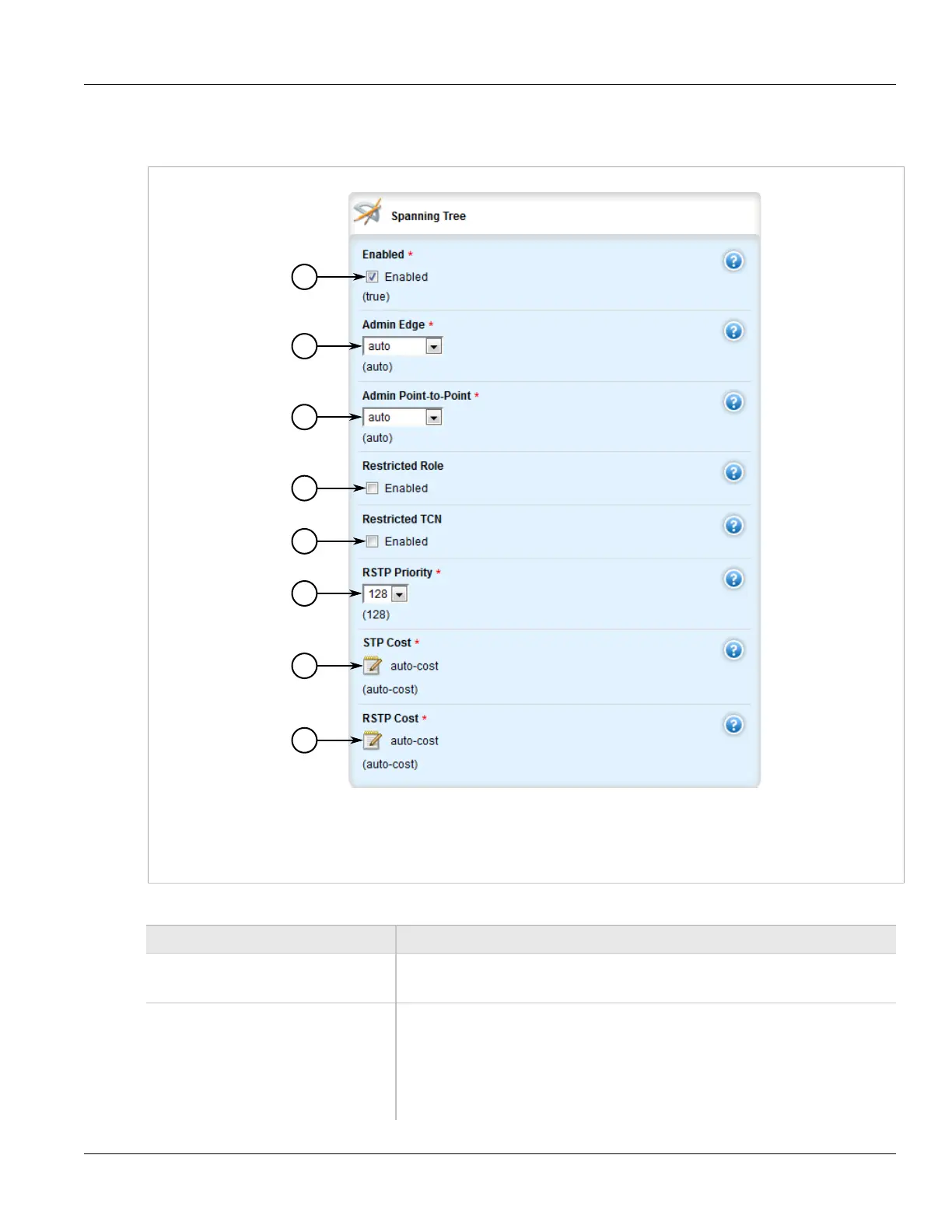Click the RSTP Cost edit icon

pyautogui.click(x=373, y=740)
